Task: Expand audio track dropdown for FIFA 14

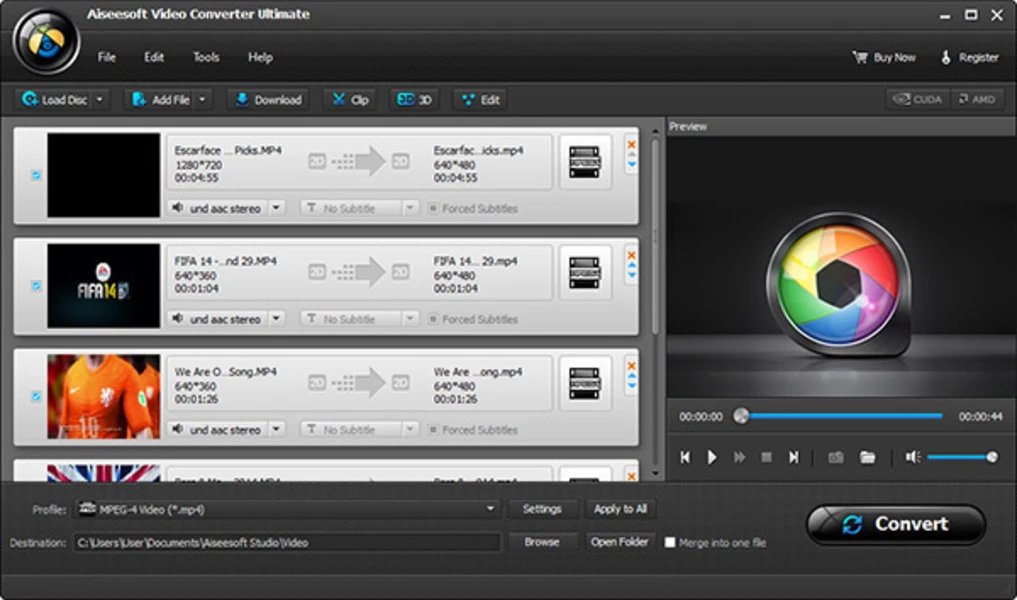Action: click(x=276, y=319)
